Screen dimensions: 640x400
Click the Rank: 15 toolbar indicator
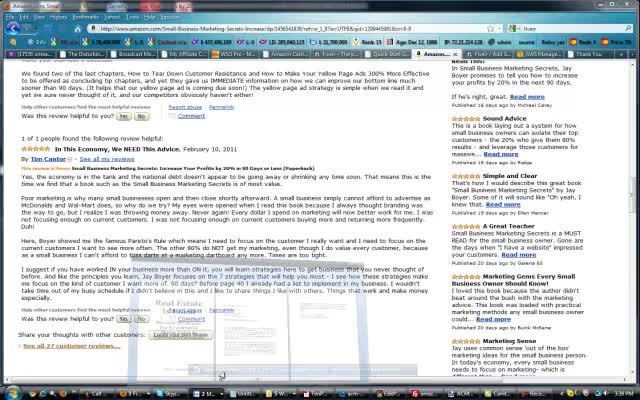[367, 42]
